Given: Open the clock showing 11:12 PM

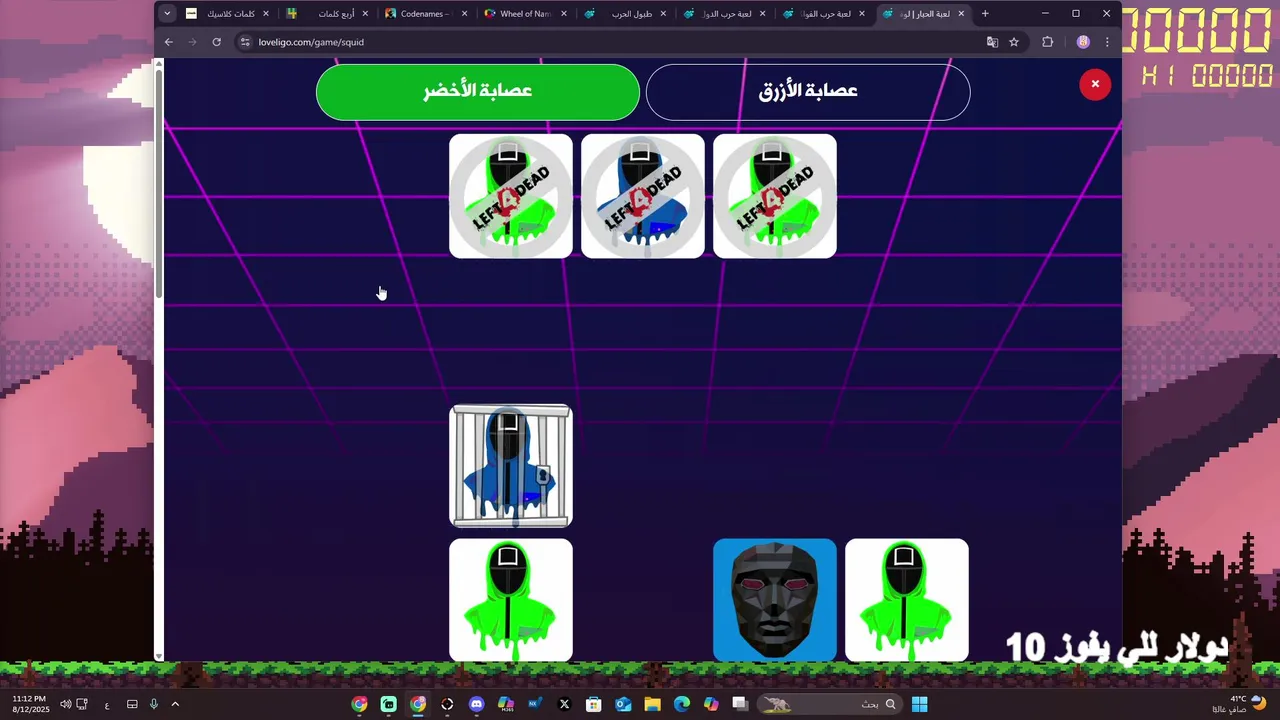Looking at the screenshot, I should [29, 704].
